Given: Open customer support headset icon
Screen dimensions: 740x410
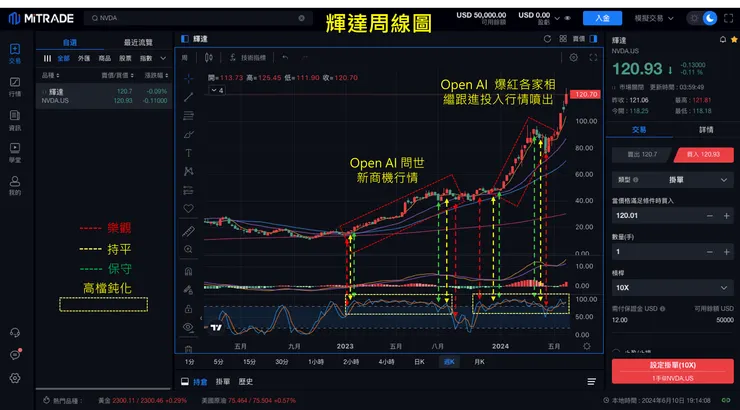Looking at the screenshot, I should click(15, 333).
